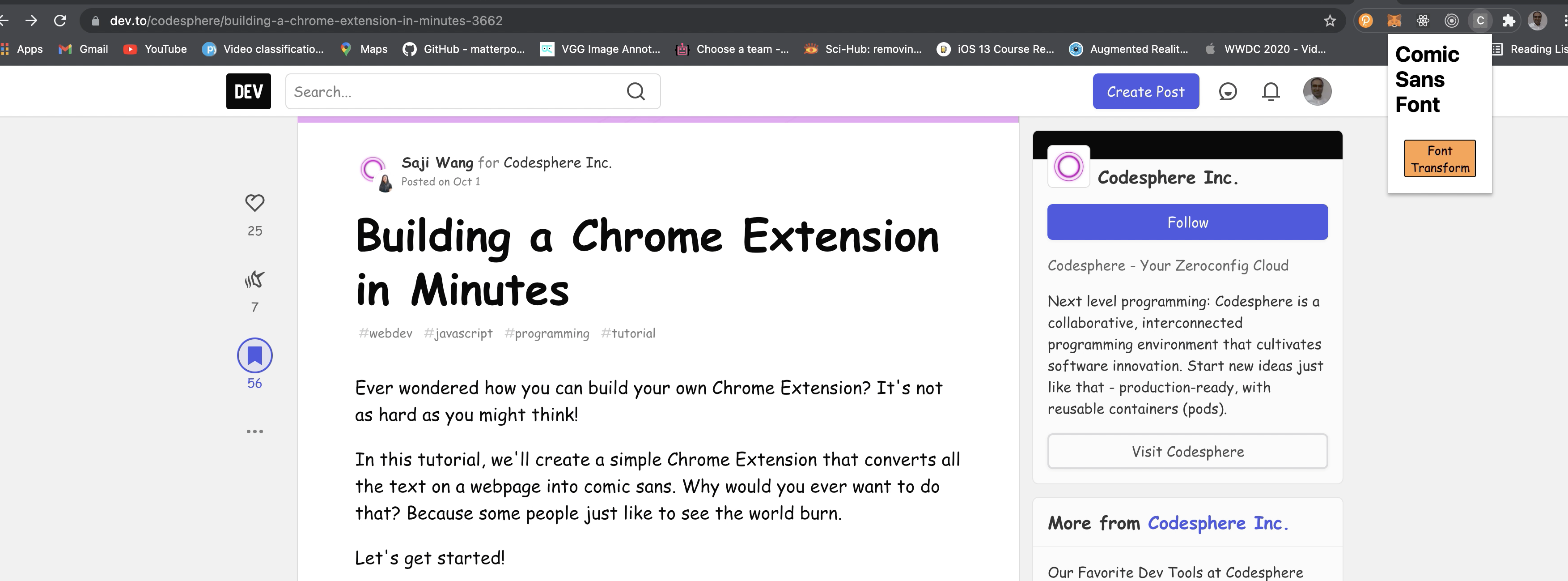Open the Choose a team bookmark

click(732, 49)
